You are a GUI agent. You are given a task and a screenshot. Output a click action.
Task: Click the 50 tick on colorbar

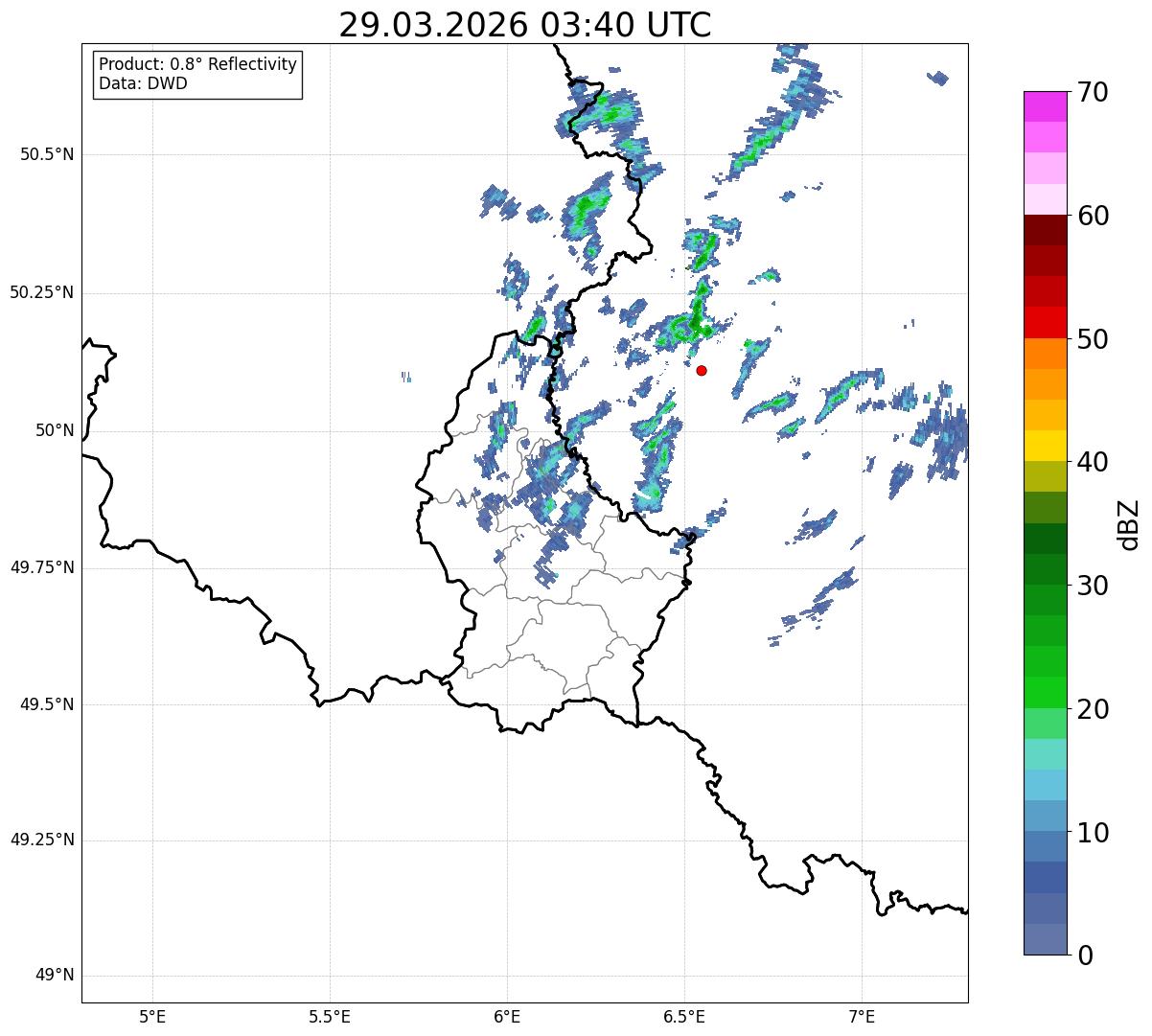coord(1094,339)
